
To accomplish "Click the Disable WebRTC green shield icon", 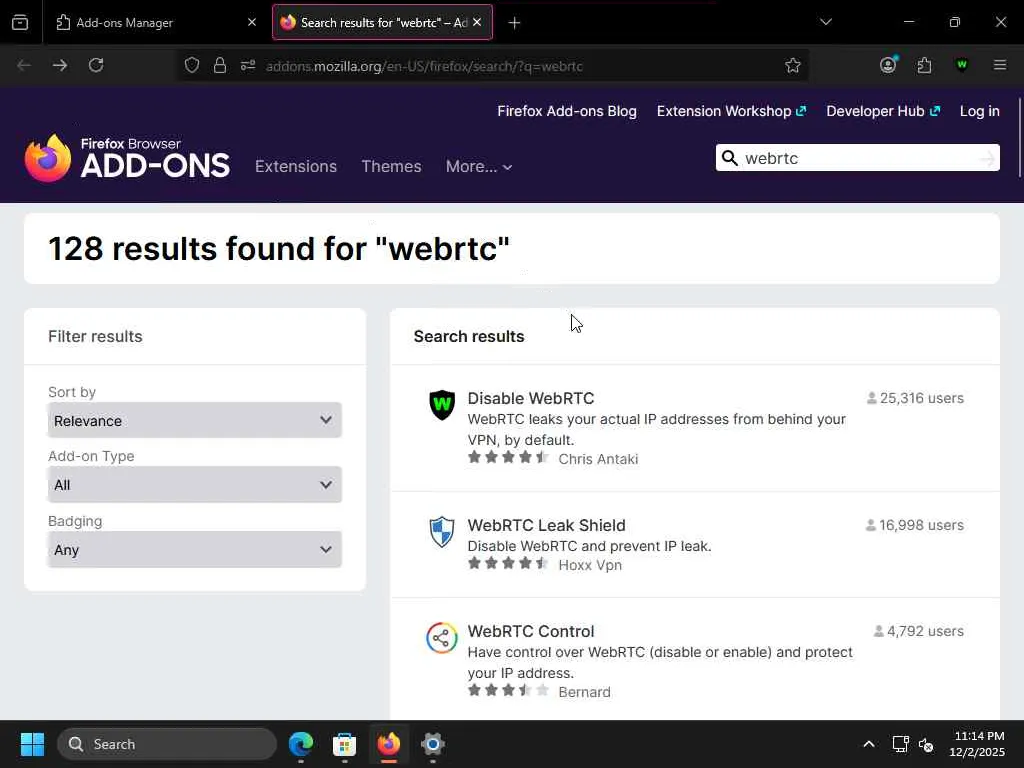I will [442, 405].
